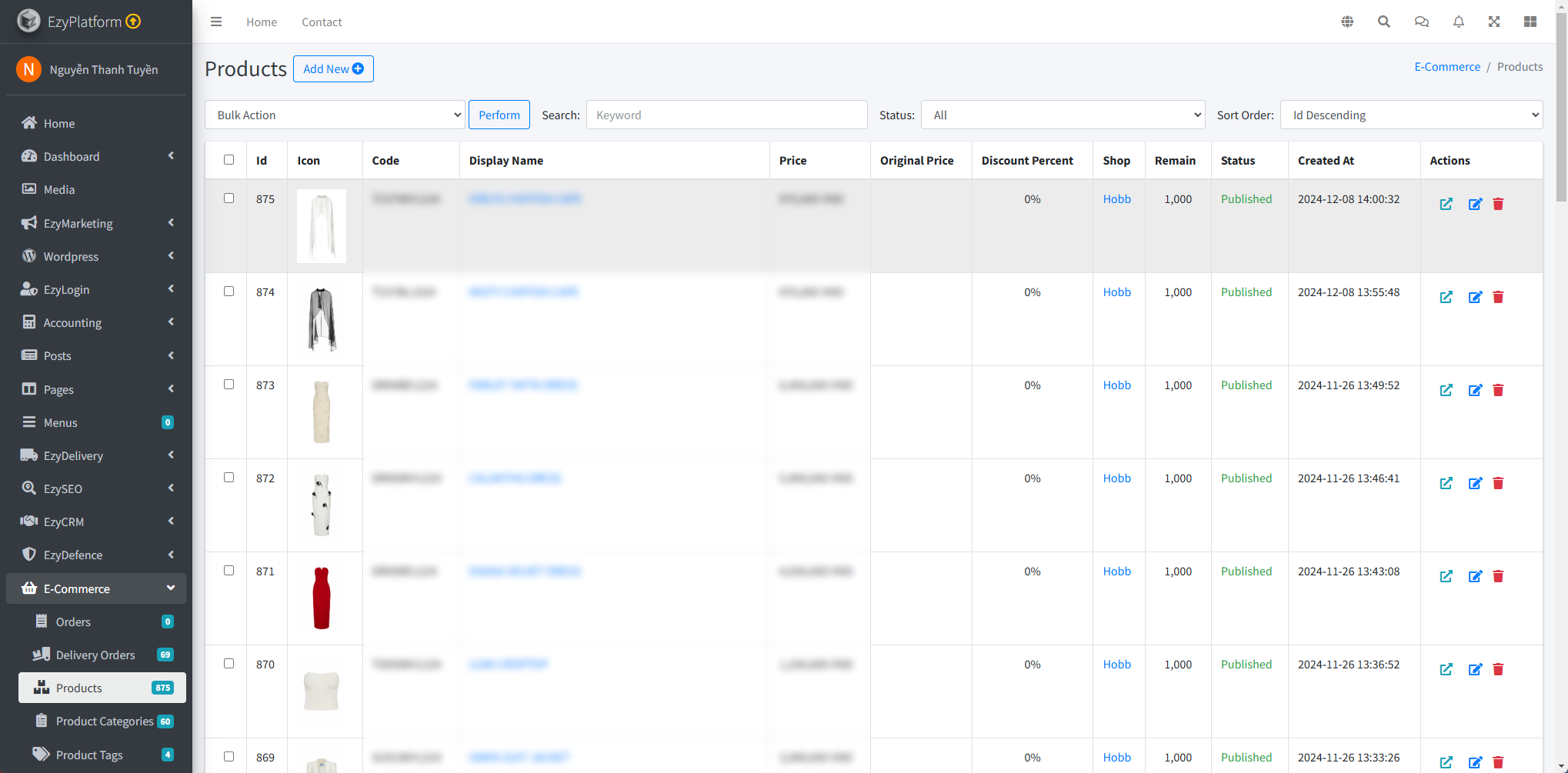Open the Status filter dropdown

[x=1063, y=115]
